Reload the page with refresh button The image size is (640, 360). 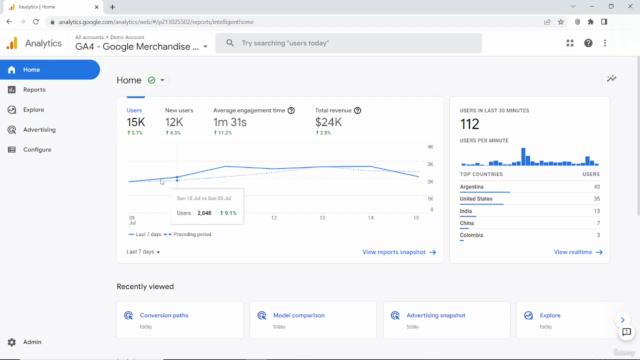pos(36,22)
